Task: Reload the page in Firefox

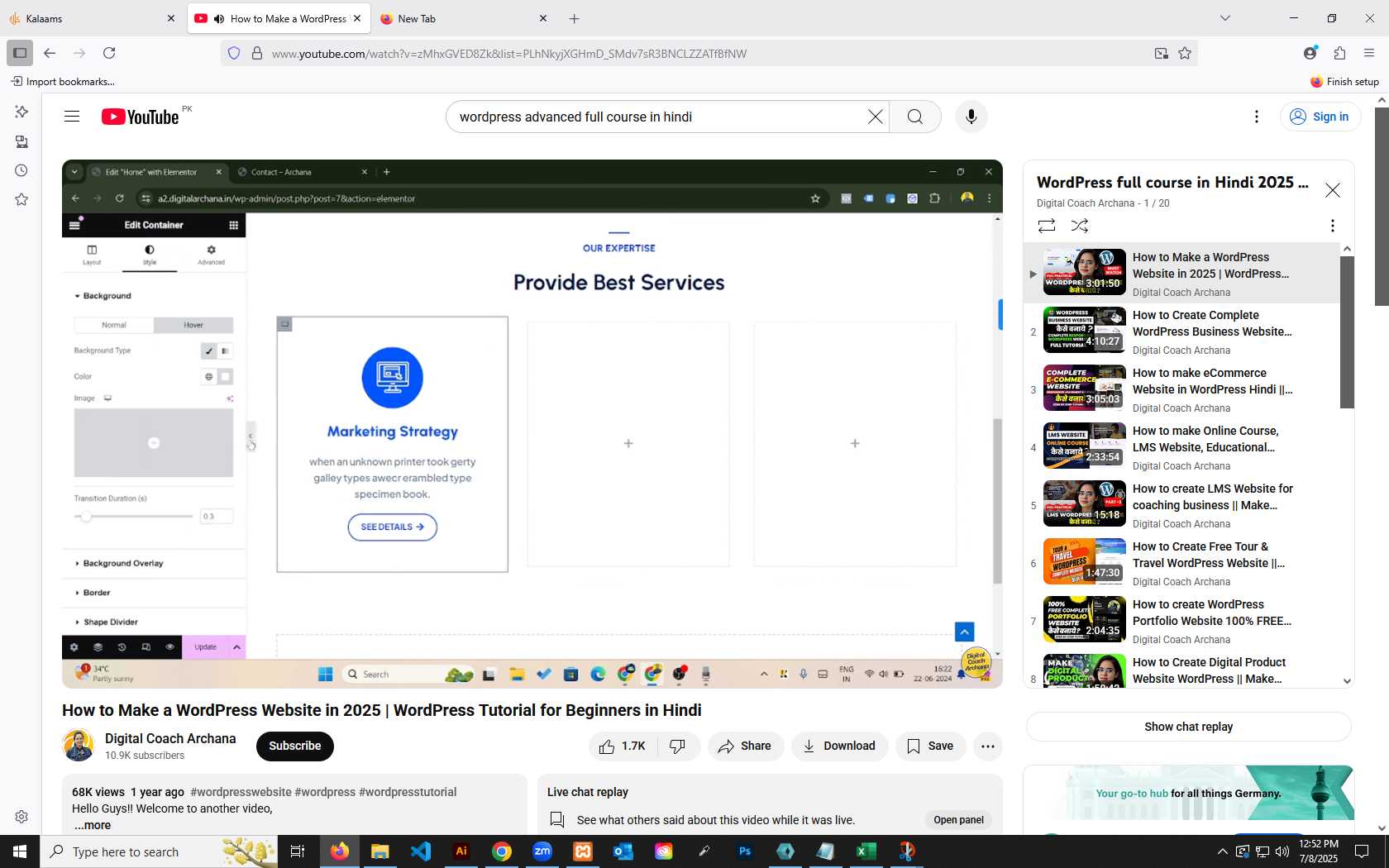Action: 109,53
